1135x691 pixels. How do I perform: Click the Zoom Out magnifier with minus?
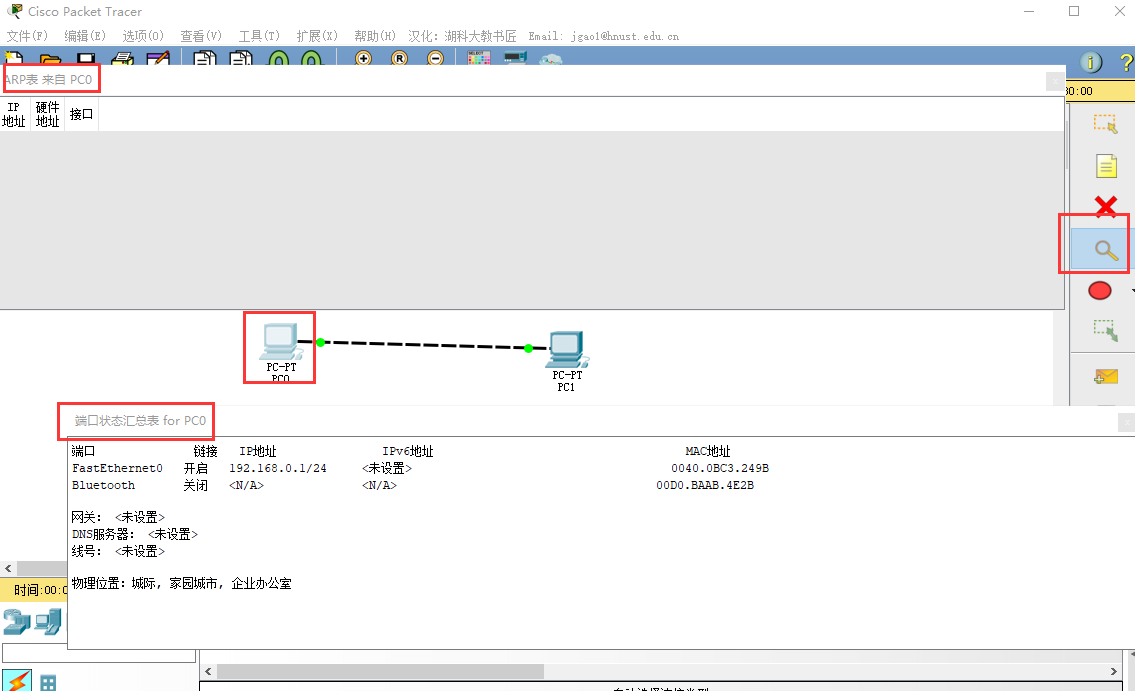point(435,58)
